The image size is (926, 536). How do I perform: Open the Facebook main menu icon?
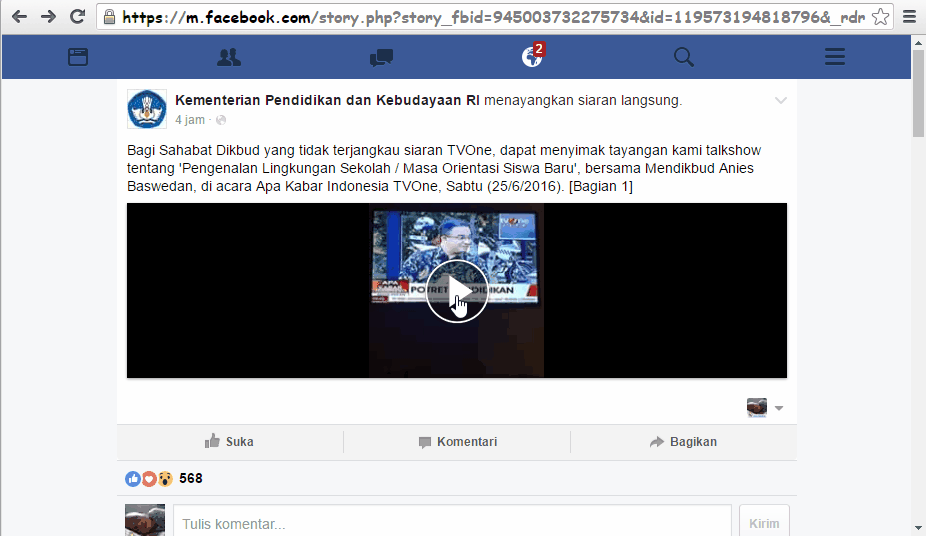(835, 57)
